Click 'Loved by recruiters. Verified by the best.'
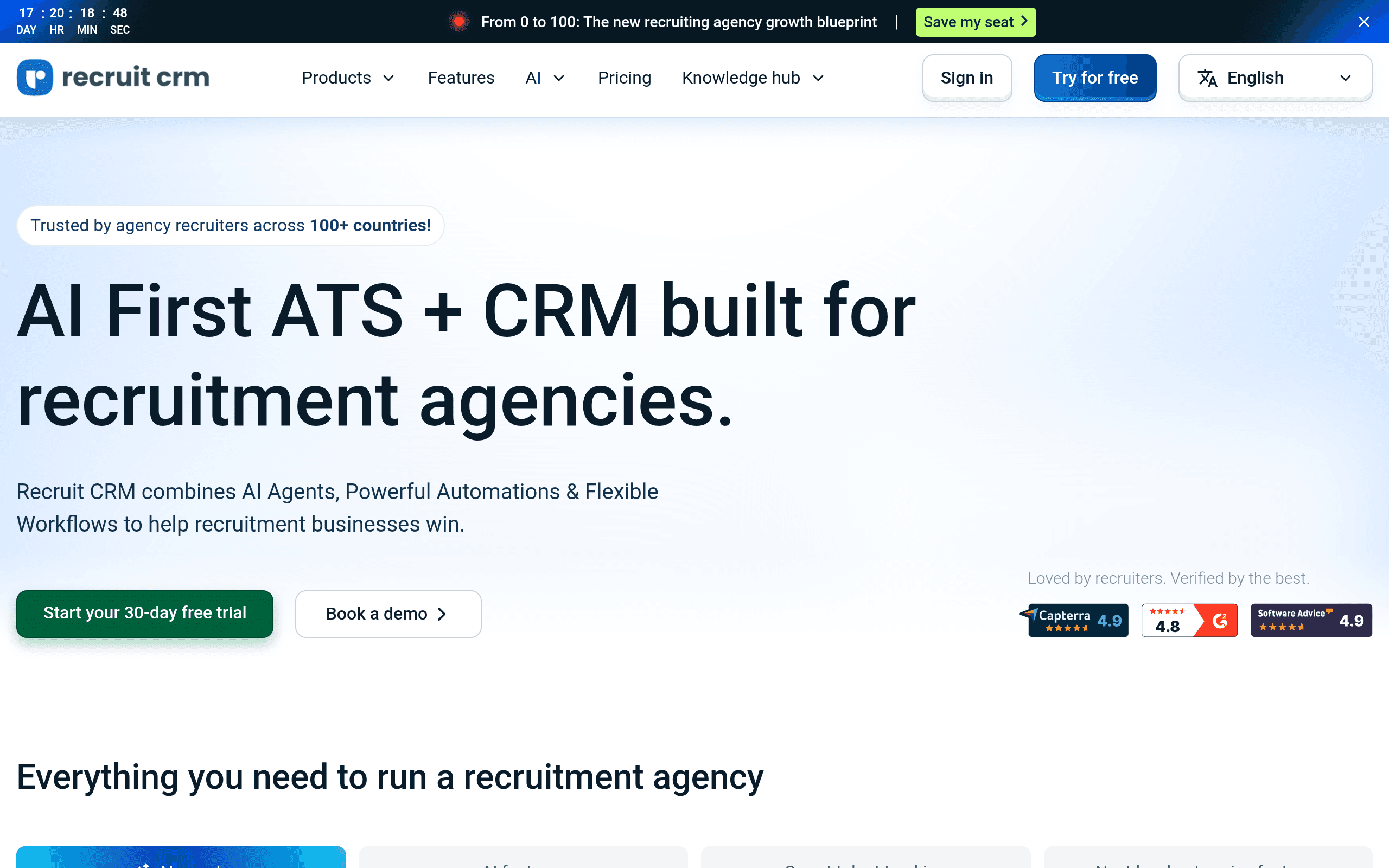Image resolution: width=1389 pixels, height=868 pixels. 1168,578
